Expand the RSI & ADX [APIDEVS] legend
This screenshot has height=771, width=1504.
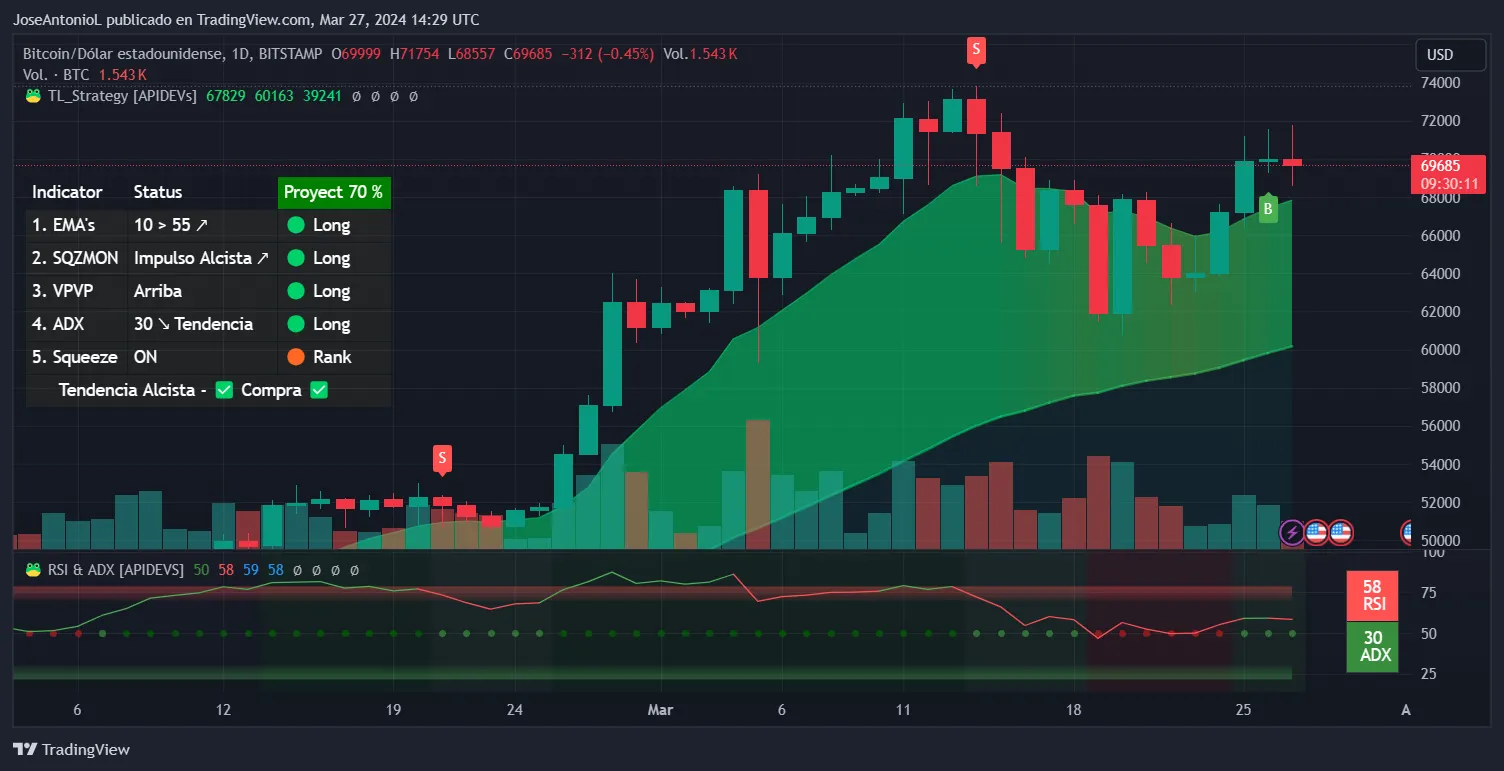(x=116, y=569)
